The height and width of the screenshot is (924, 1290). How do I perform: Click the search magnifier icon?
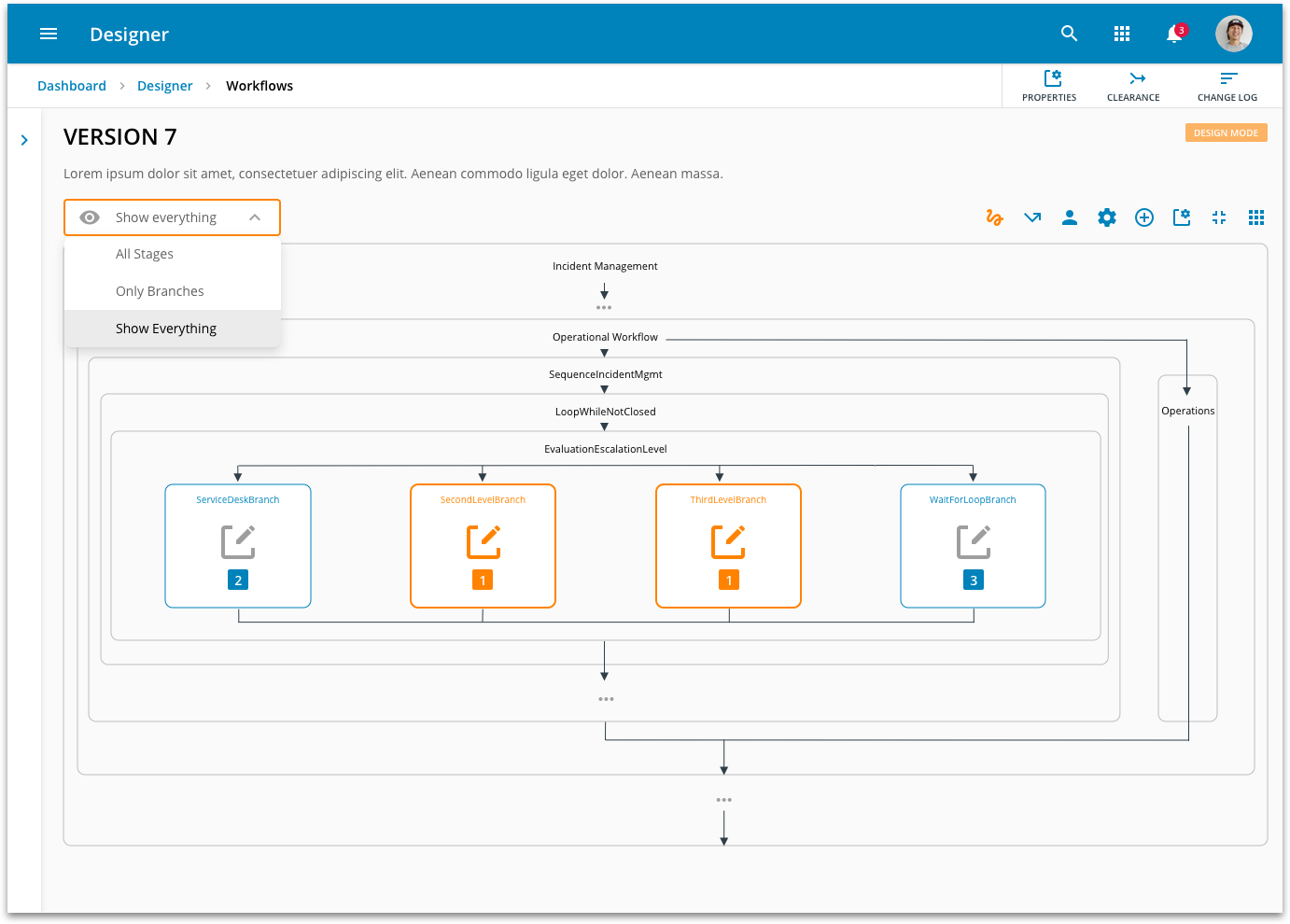[x=1070, y=34]
